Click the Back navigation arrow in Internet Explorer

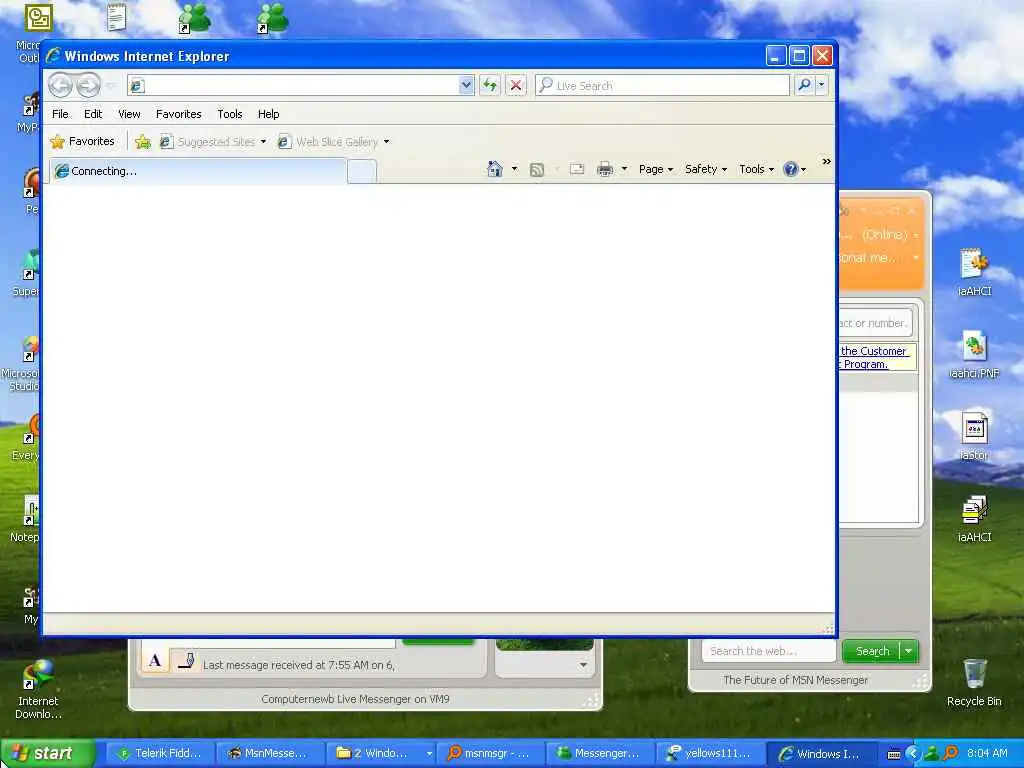pyautogui.click(x=61, y=86)
